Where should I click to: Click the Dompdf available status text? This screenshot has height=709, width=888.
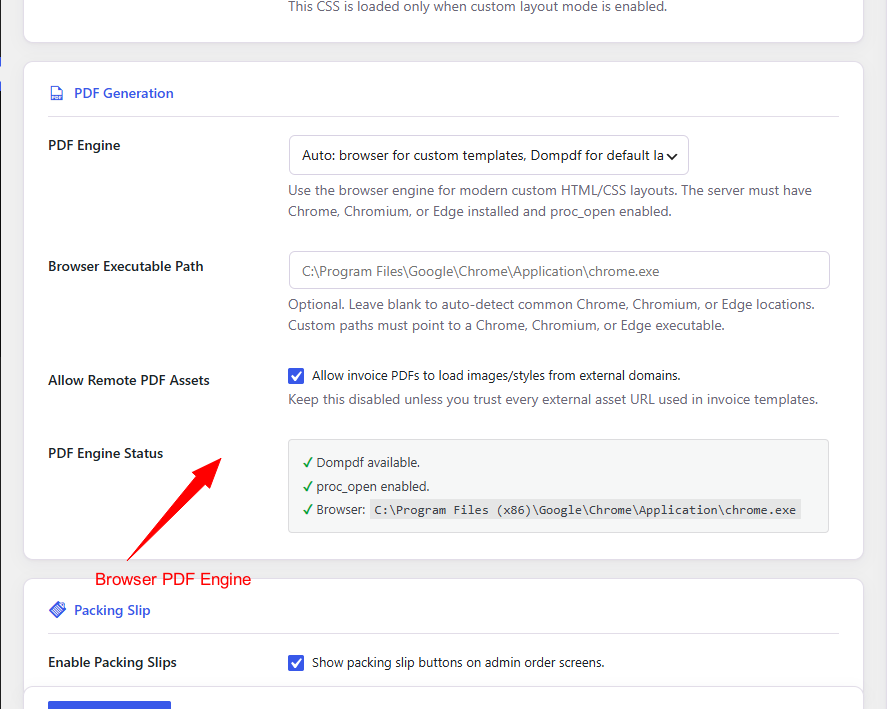pos(368,463)
